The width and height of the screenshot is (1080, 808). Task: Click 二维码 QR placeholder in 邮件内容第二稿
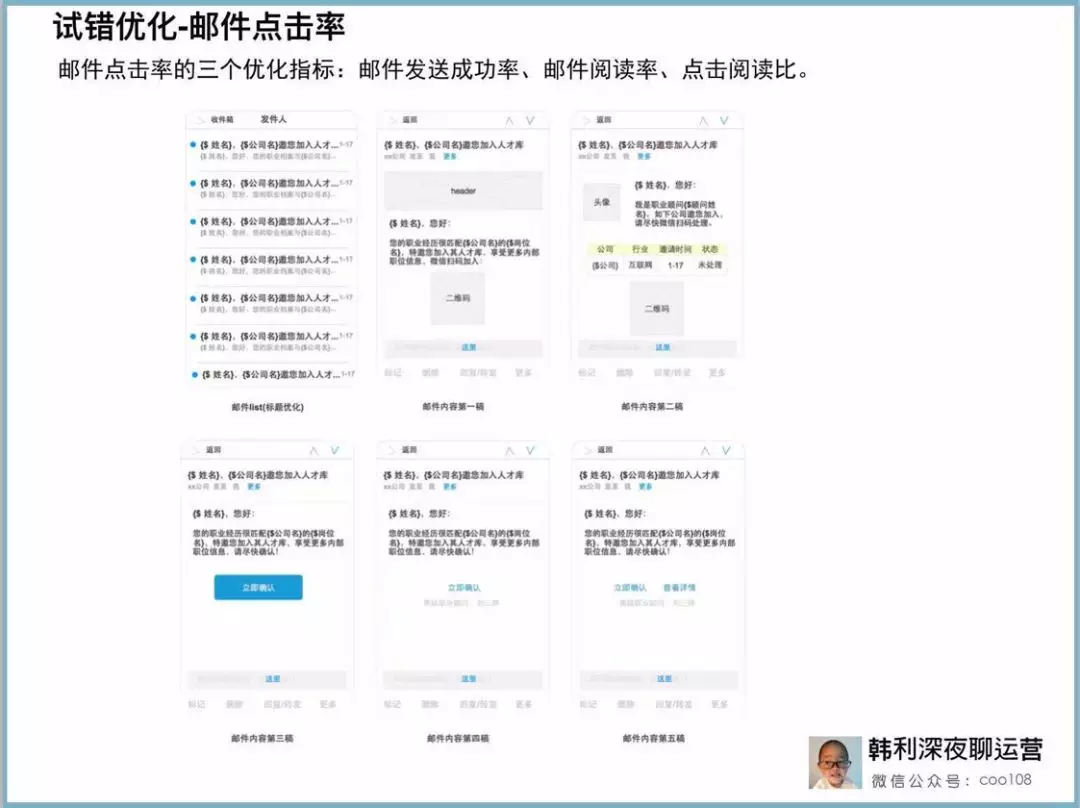656,309
